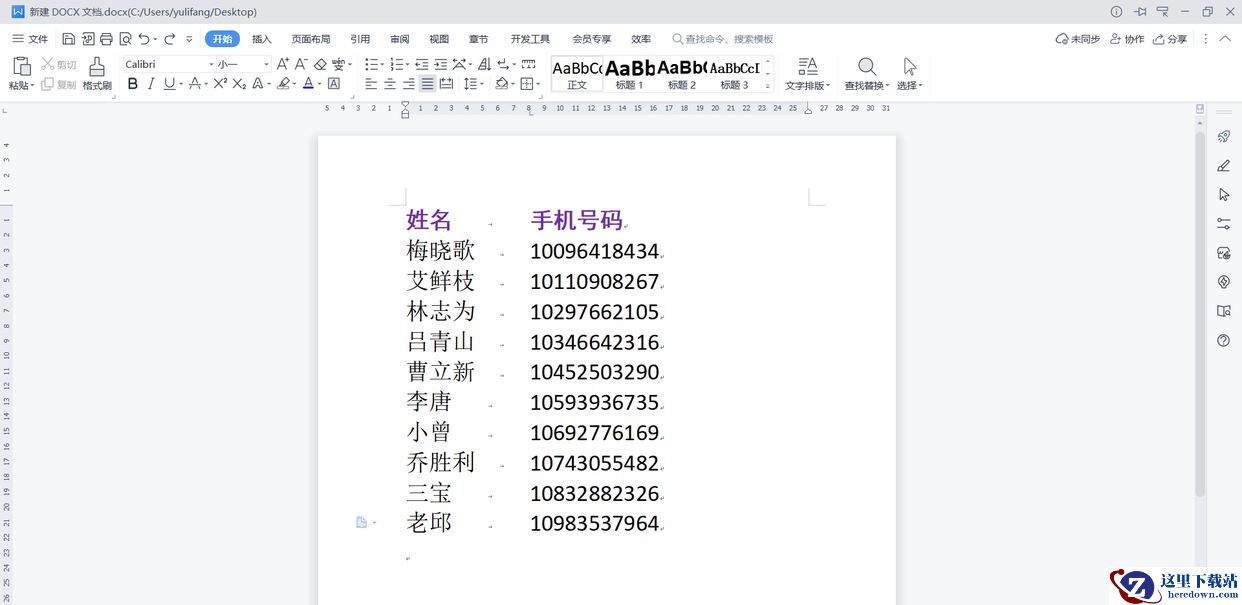This screenshot has height=605, width=1242.
Task: Click the 分享 (Share) button
Action: click(1170, 39)
